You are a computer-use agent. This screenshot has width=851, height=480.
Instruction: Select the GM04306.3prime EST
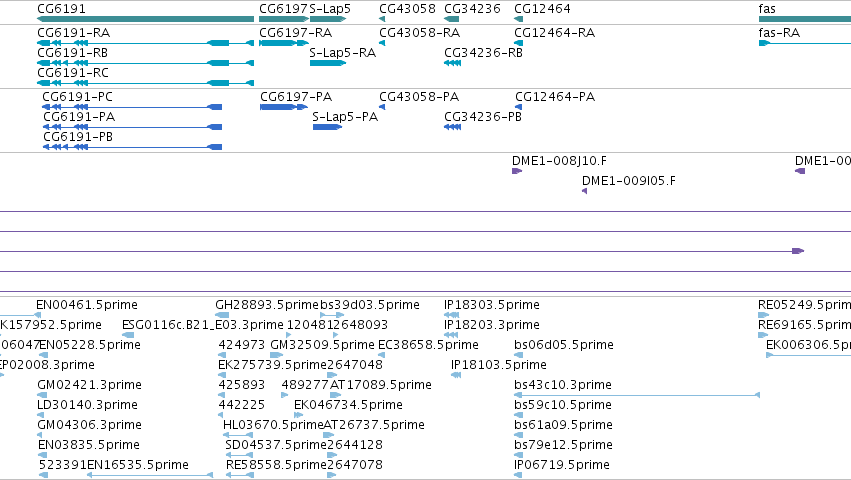[40, 435]
